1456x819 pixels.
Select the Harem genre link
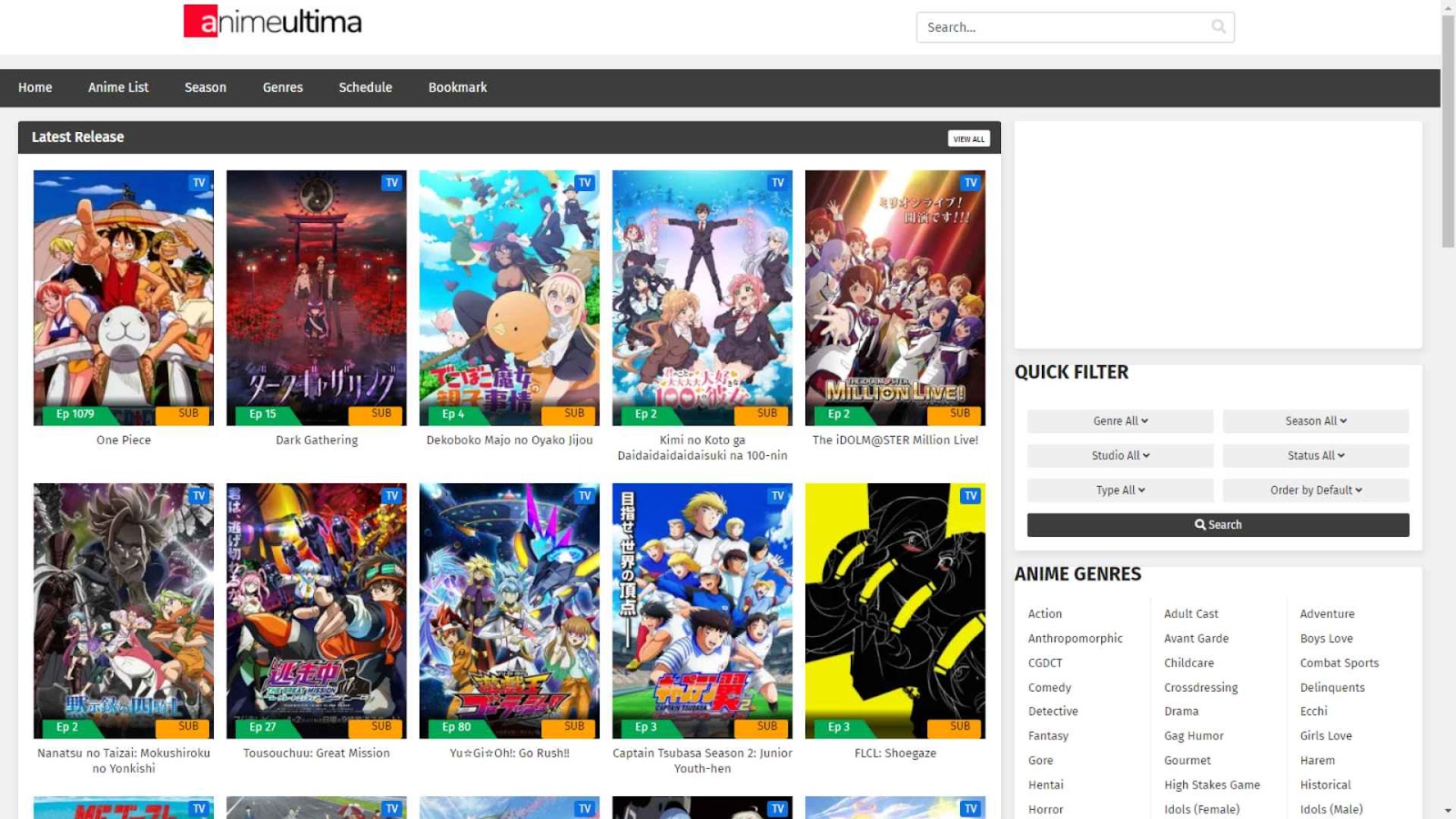pyautogui.click(x=1318, y=761)
